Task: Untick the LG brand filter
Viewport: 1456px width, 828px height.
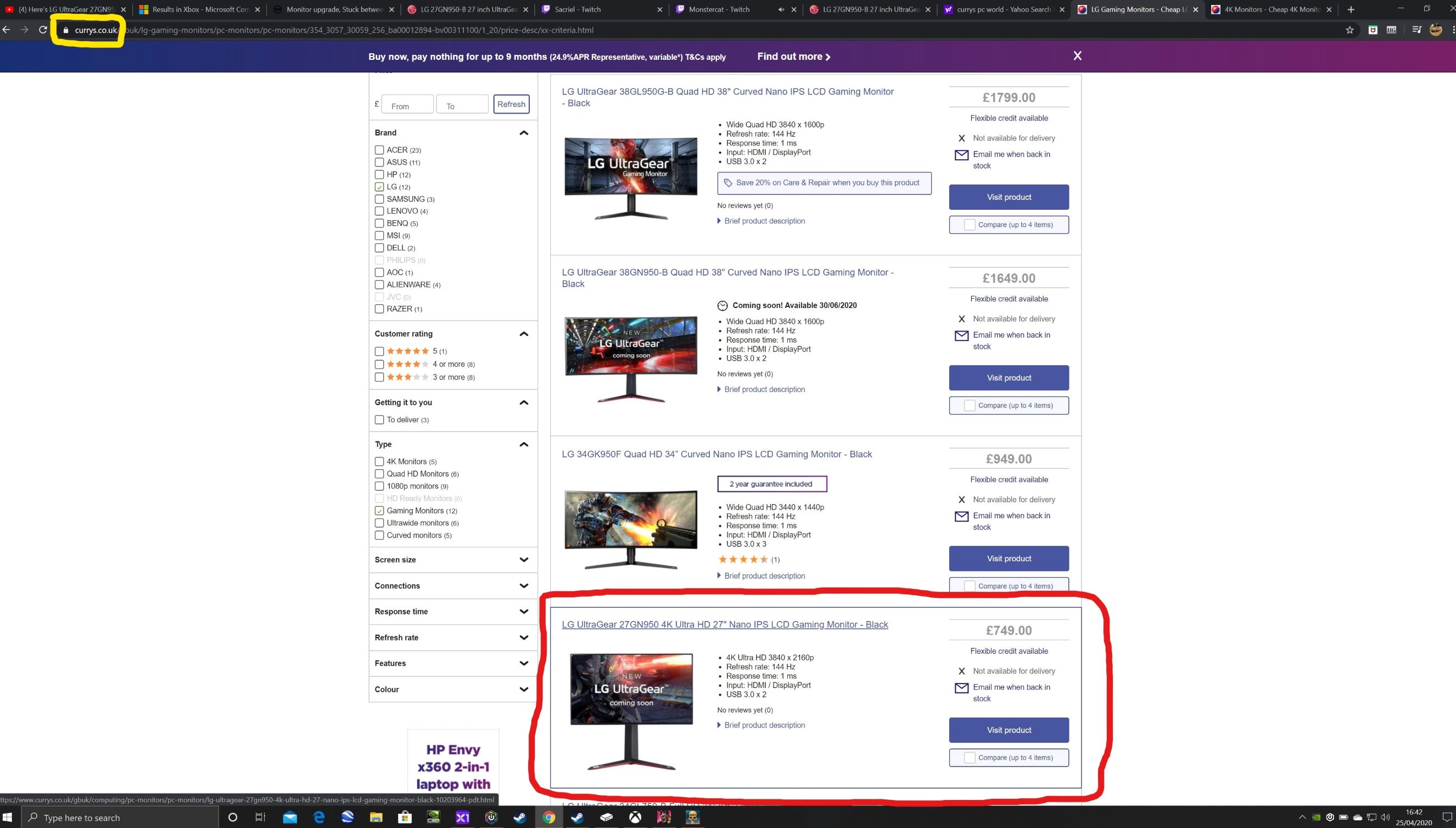Action: coord(379,187)
